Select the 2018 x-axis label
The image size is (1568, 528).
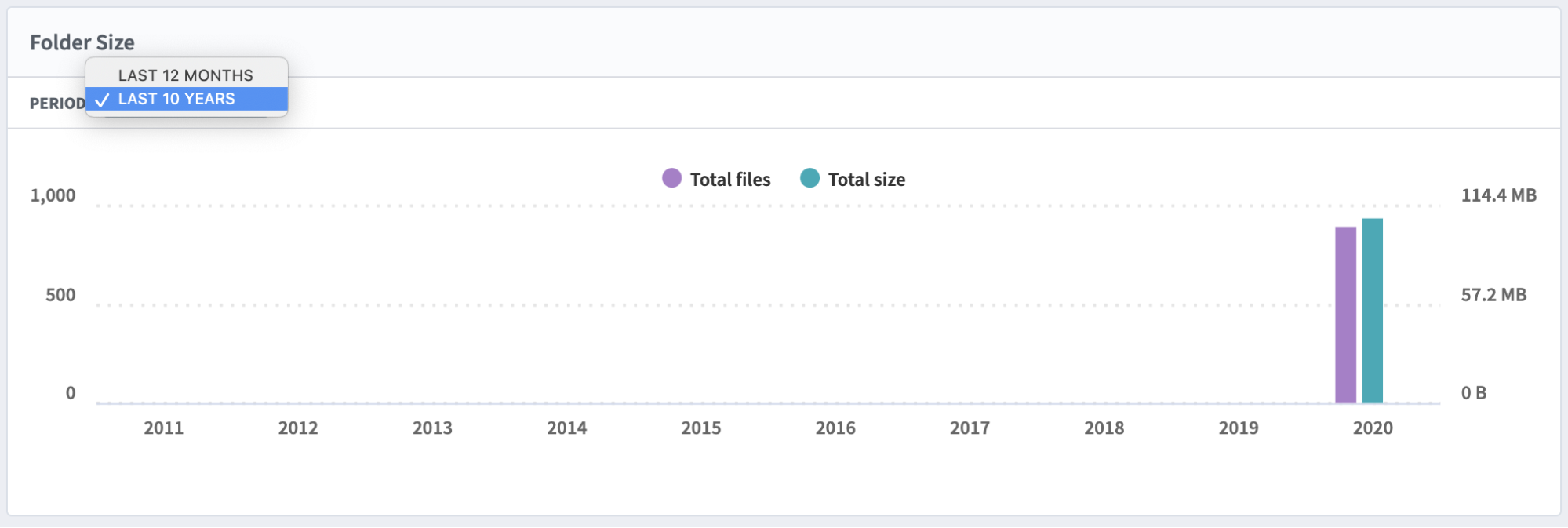pyautogui.click(x=1104, y=428)
